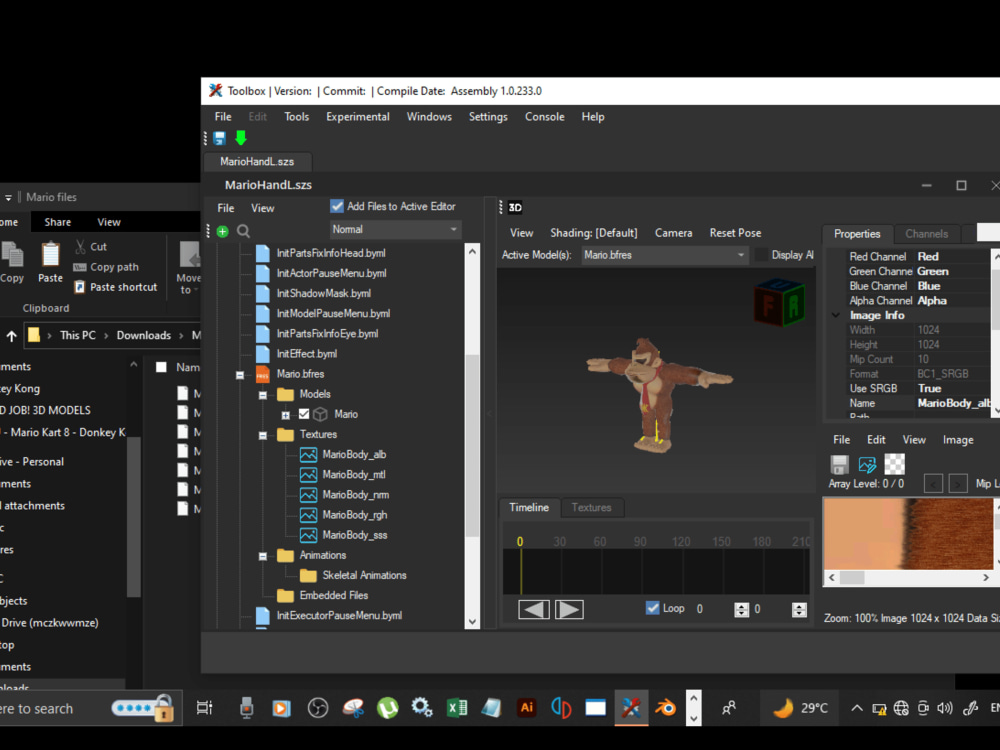Toggle Add Files to Active Editor checkbox

[337, 207]
